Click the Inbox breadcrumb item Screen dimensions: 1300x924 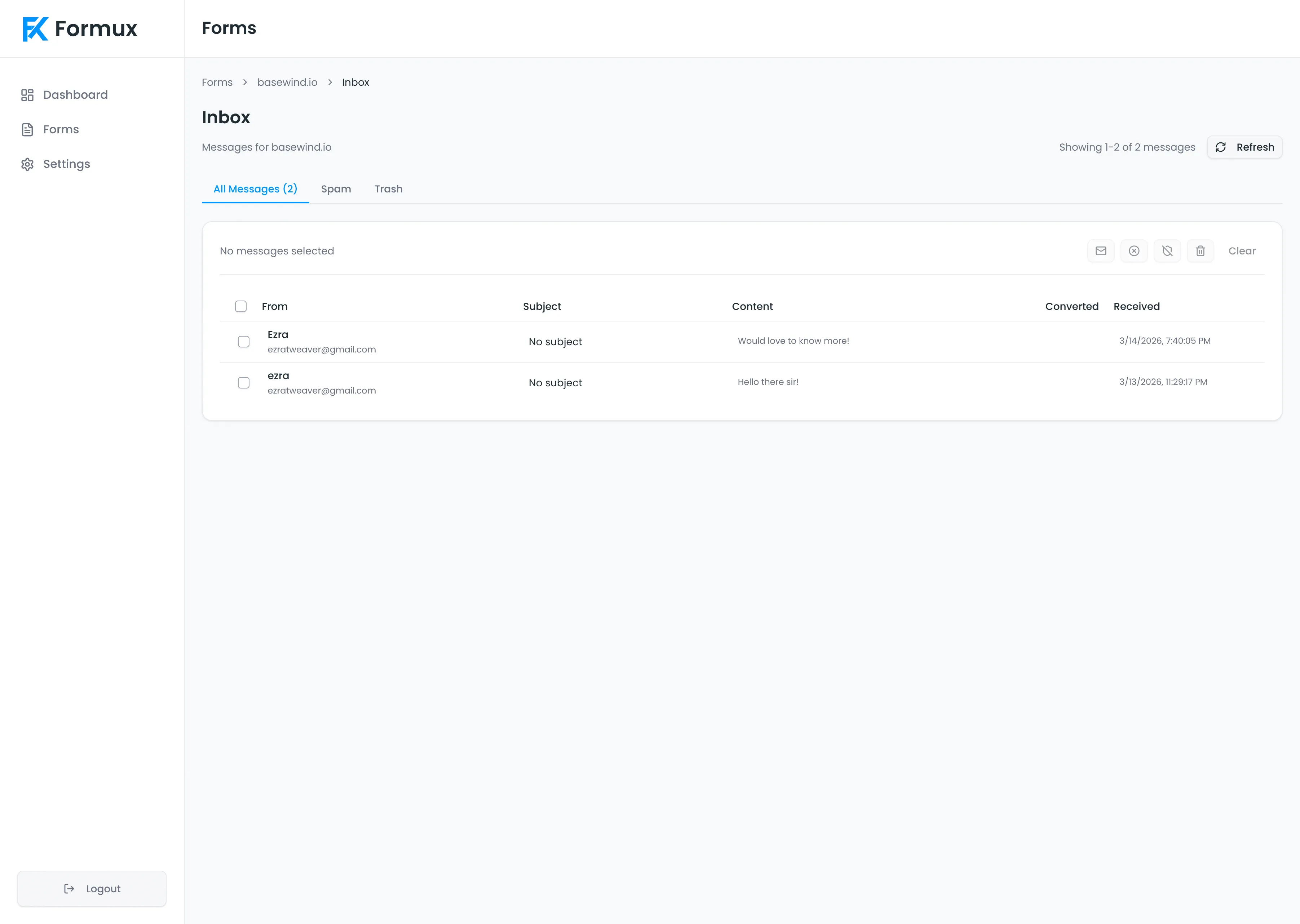(x=355, y=83)
